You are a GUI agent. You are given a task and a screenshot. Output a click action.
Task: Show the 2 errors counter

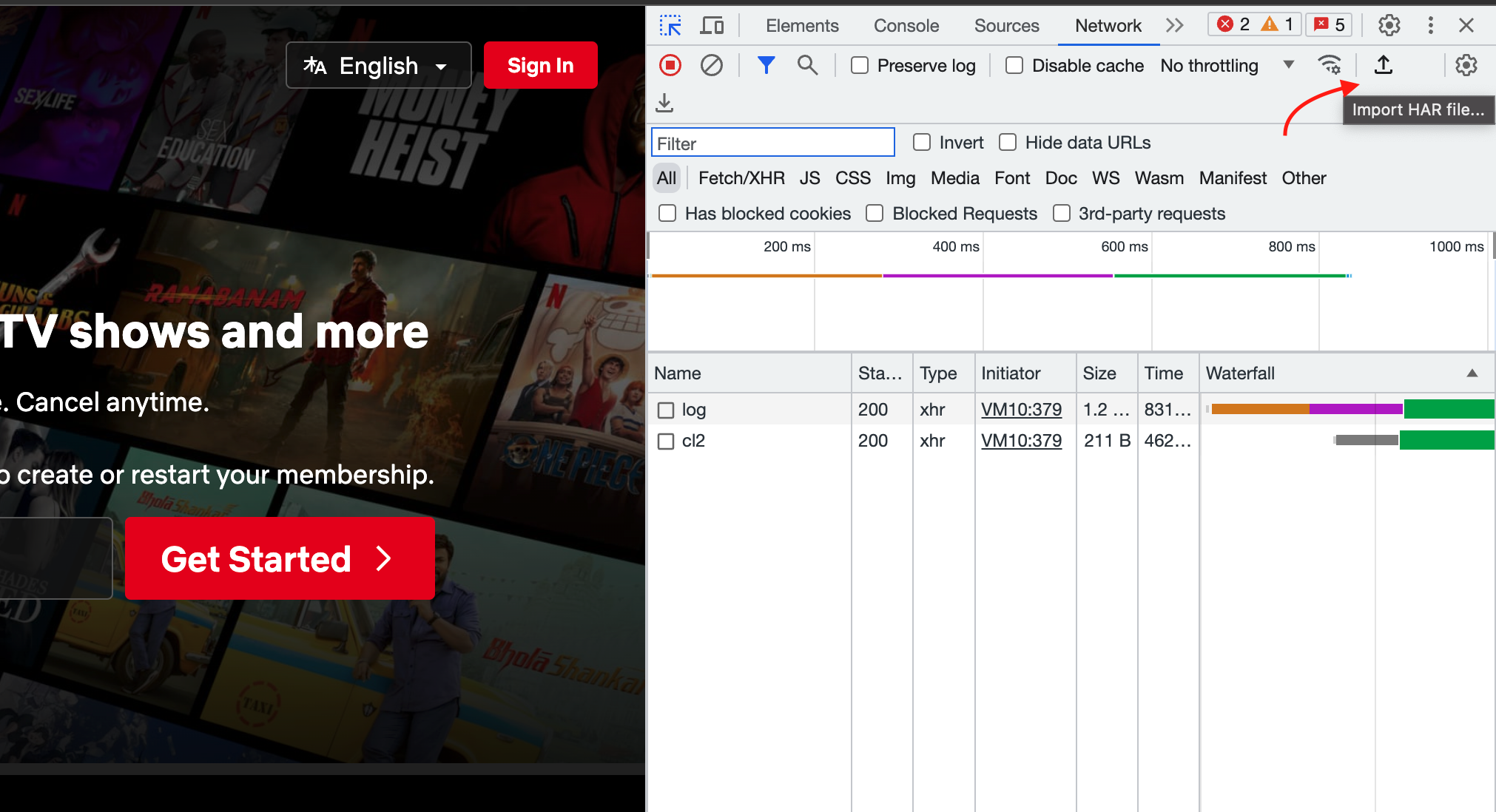tap(1233, 24)
